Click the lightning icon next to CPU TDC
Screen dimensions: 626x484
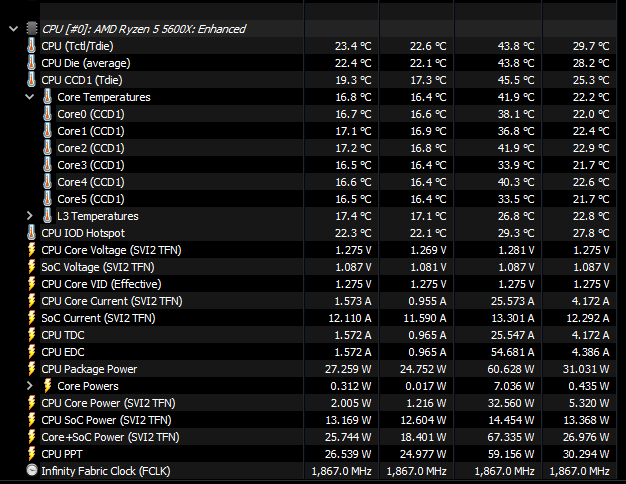point(31,335)
